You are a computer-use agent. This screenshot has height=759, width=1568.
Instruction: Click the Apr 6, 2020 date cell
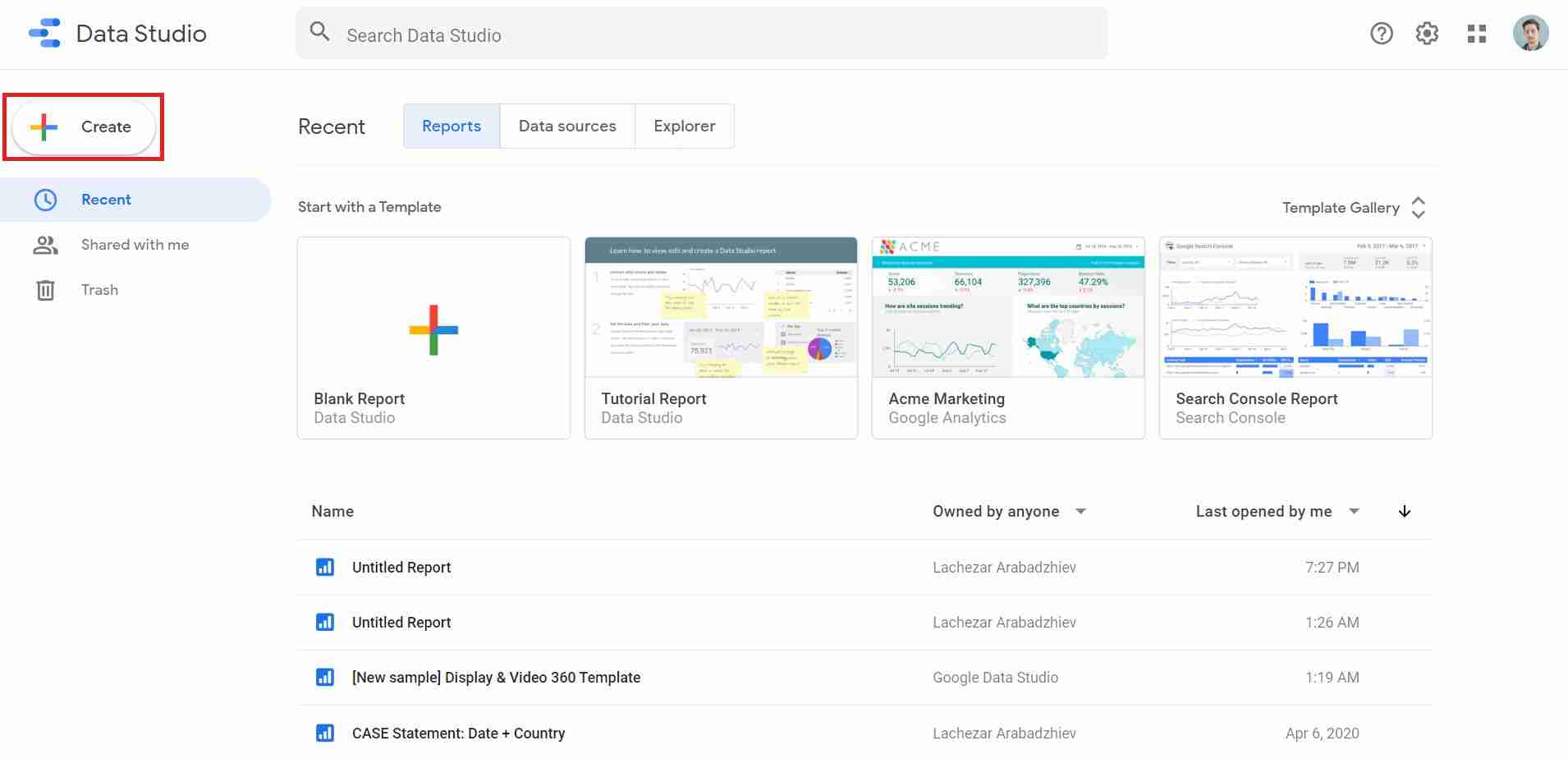(1322, 733)
